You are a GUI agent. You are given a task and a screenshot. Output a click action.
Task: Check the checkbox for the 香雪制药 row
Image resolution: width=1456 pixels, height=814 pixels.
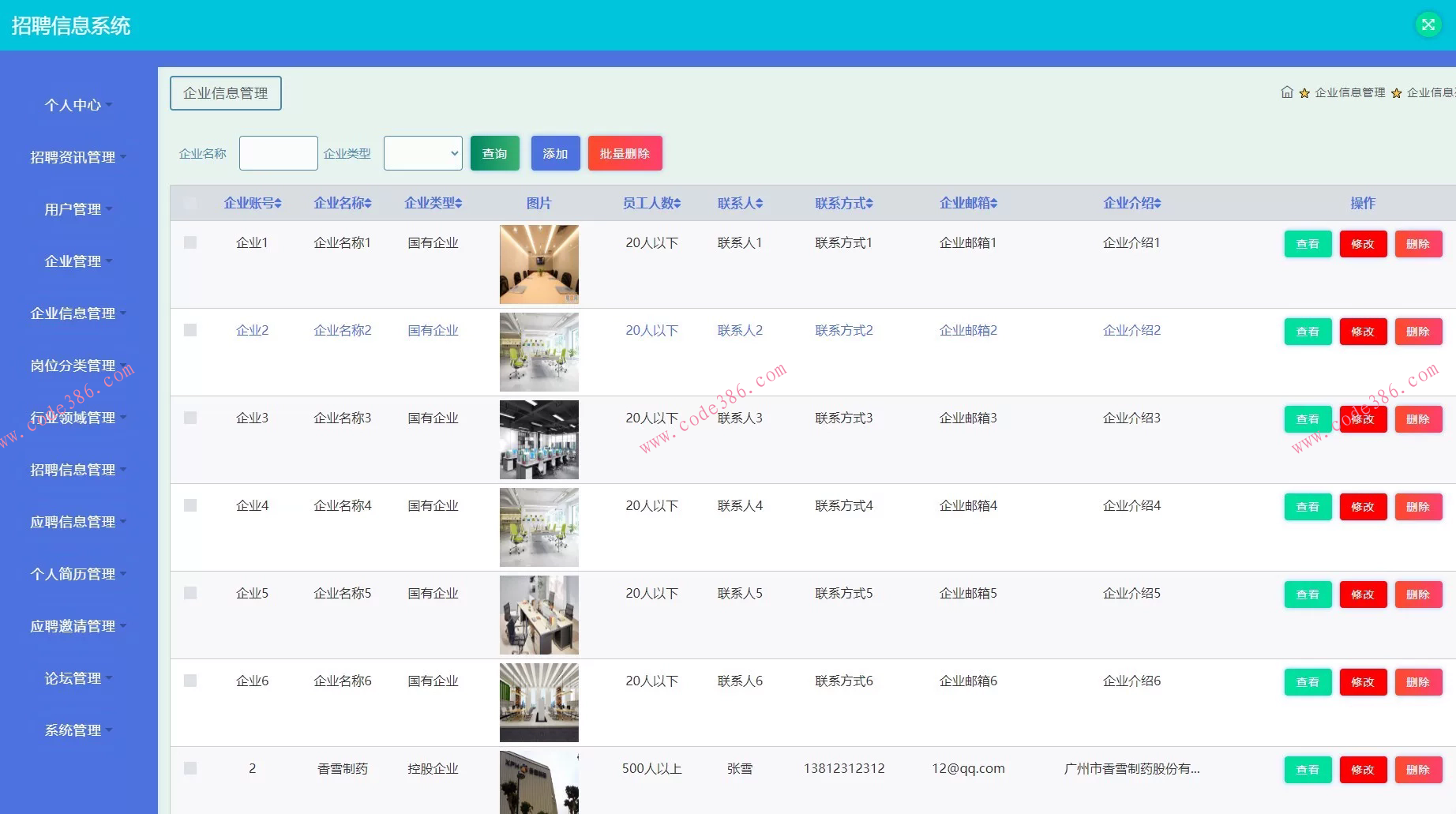coord(190,767)
